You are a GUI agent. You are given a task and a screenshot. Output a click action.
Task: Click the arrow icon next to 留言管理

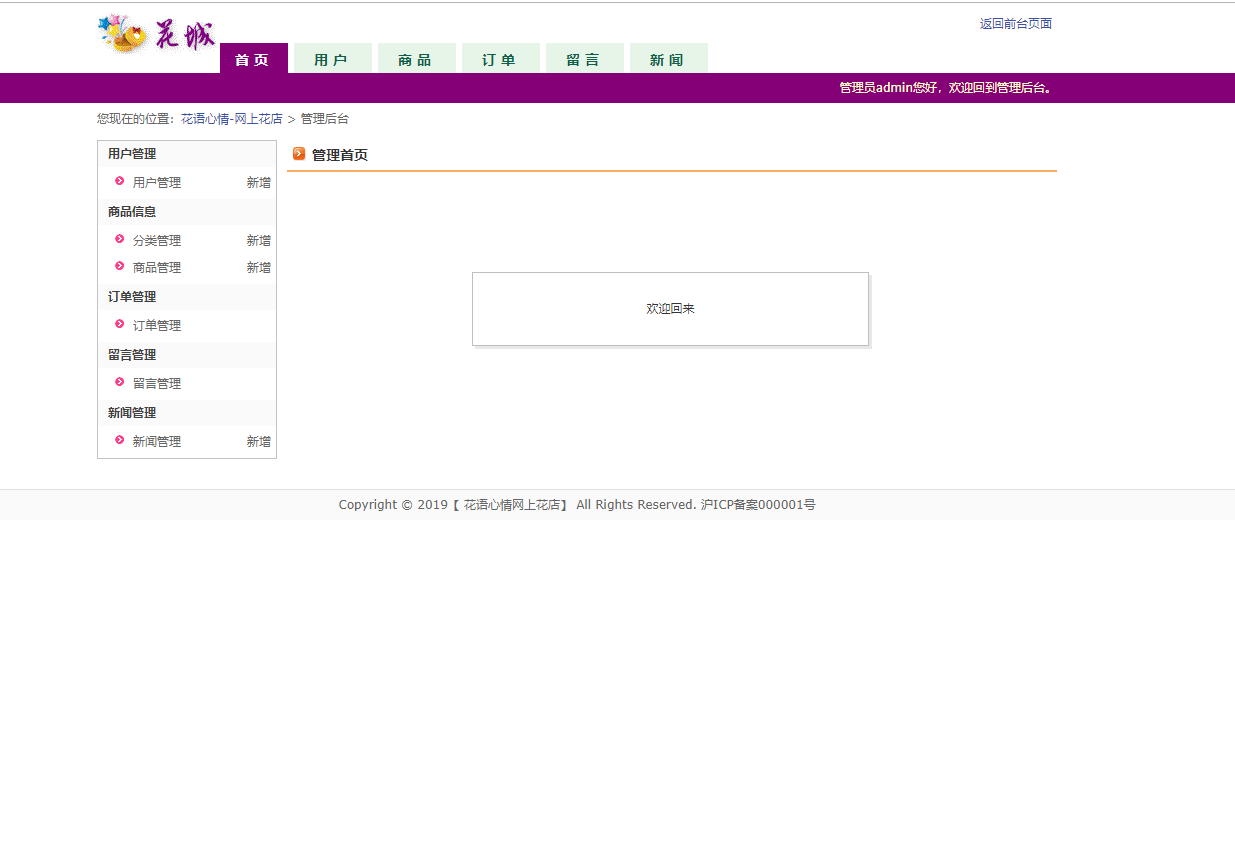[x=119, y=383]
